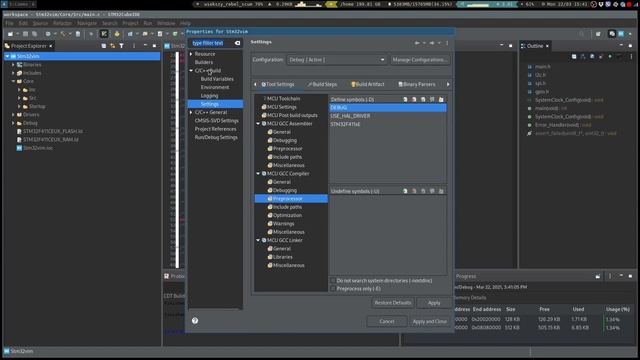The width and height of the screenshot is (640, 360).
Task: Open the Navigate menu in menu bar
Action: pyautogui.click(x=87, y=23)
